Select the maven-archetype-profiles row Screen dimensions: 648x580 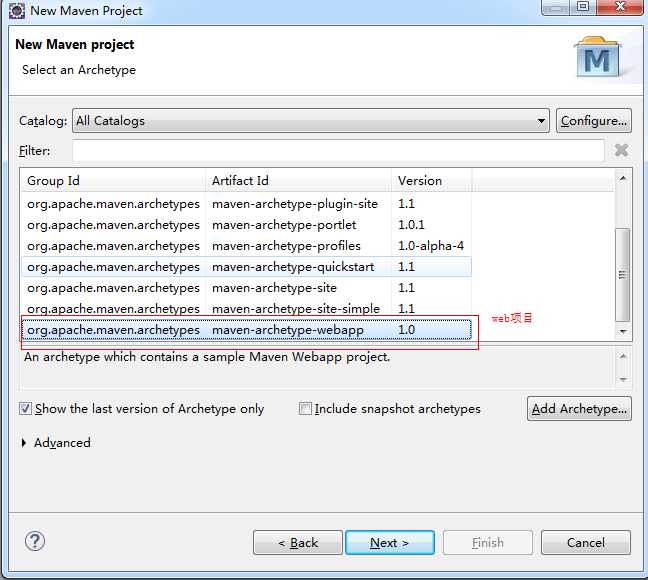click(x=246, y=246)
